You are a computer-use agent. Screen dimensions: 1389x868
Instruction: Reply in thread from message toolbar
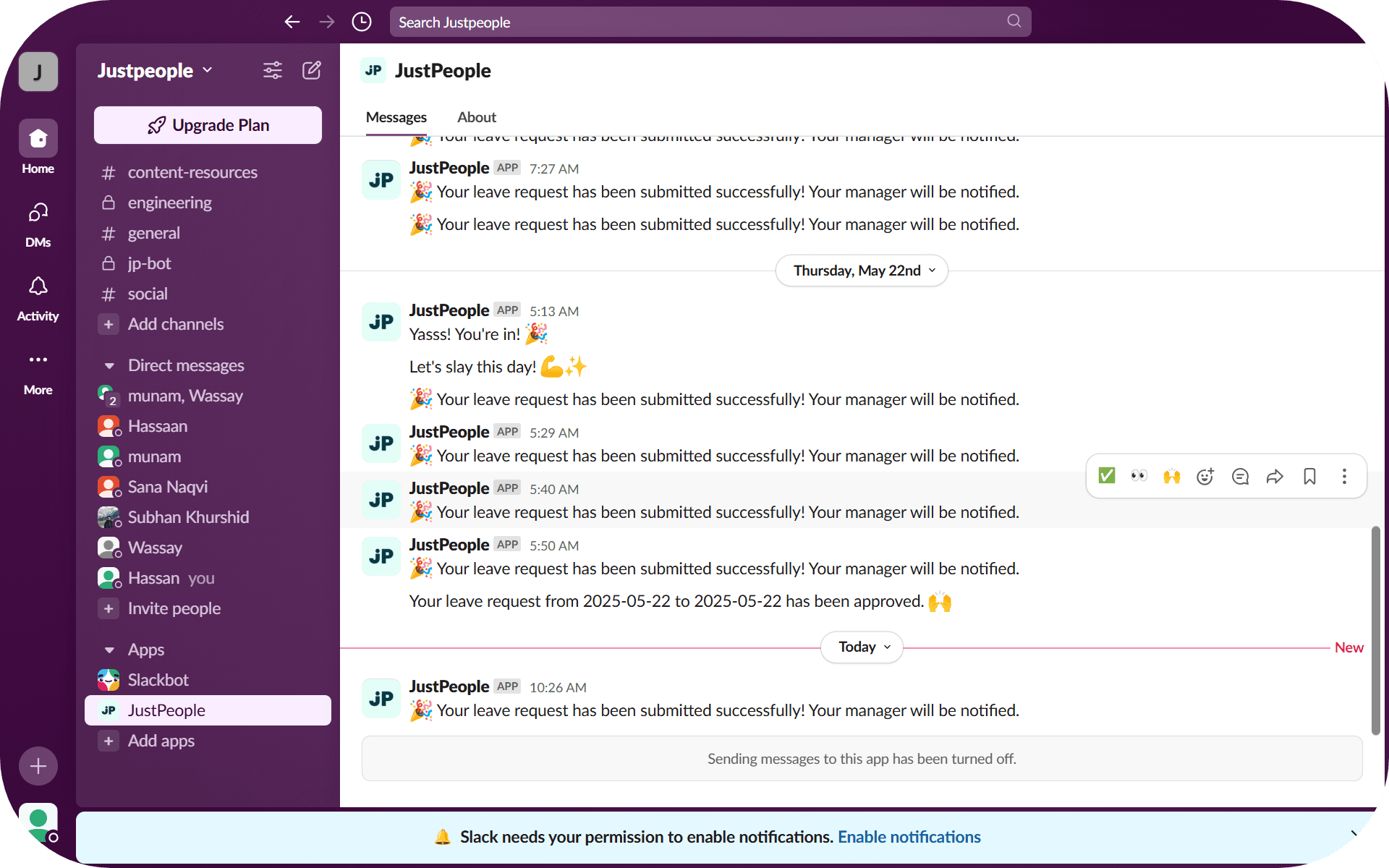pyautogui.click(x=1240, y=476)
